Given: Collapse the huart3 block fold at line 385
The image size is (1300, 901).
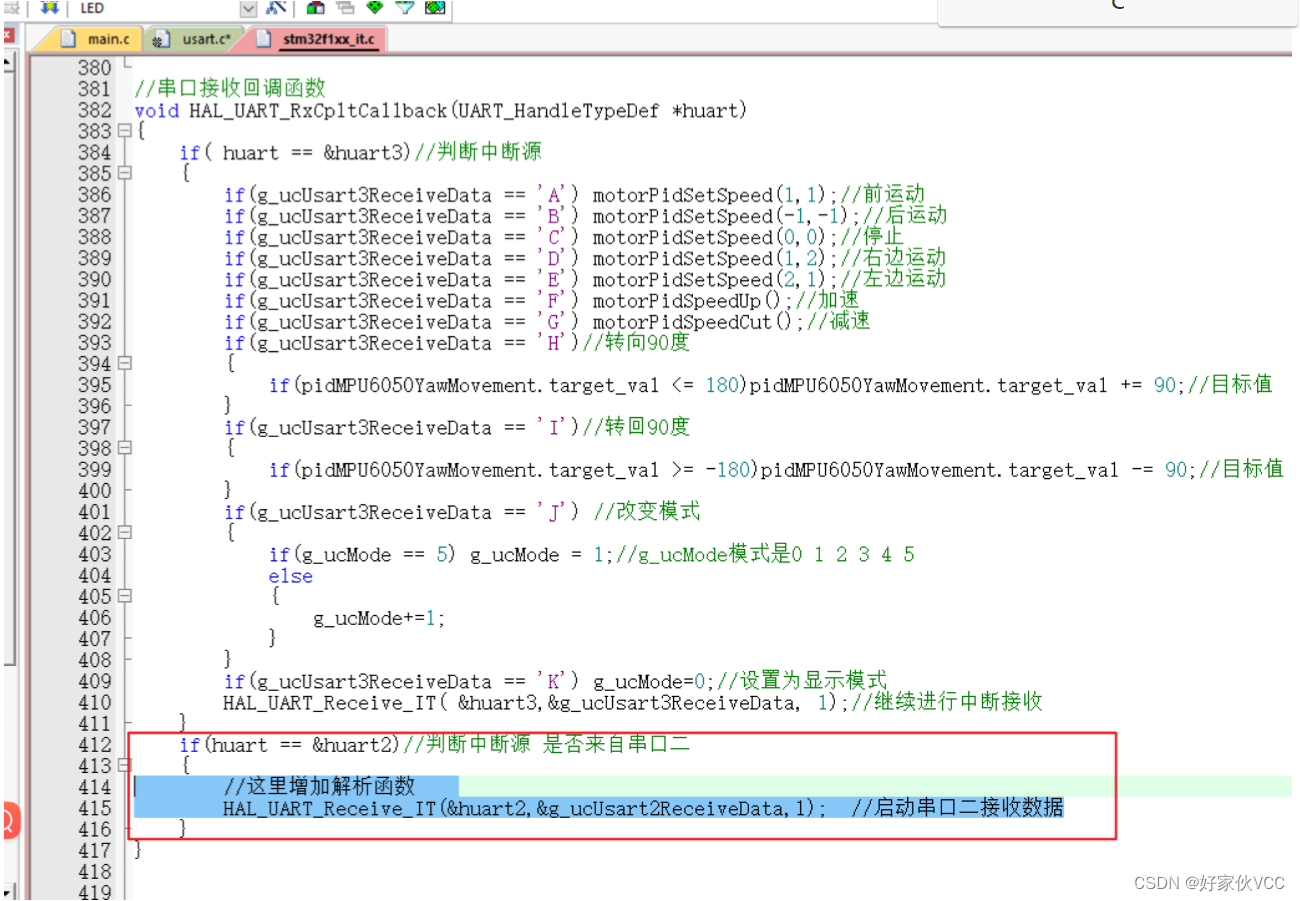Looking at the screenshot, I should click(x=124, y=173).
